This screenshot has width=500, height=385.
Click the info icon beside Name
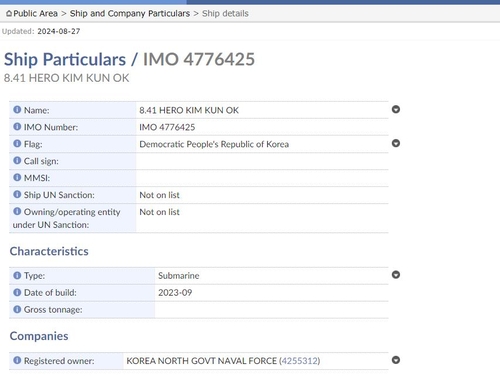pyautogui.click(x=17, y=110)
